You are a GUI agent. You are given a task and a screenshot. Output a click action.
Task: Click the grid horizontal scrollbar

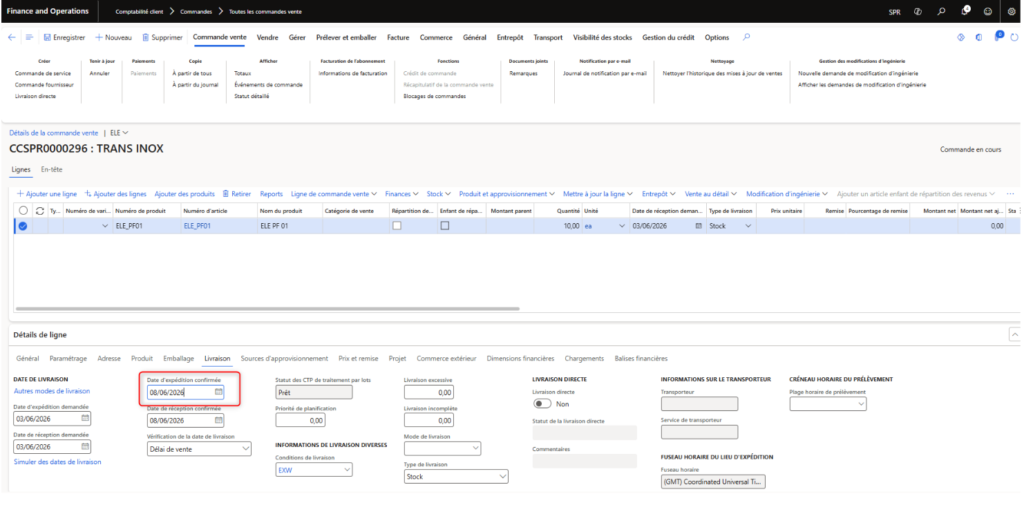(x=267, y=308)
